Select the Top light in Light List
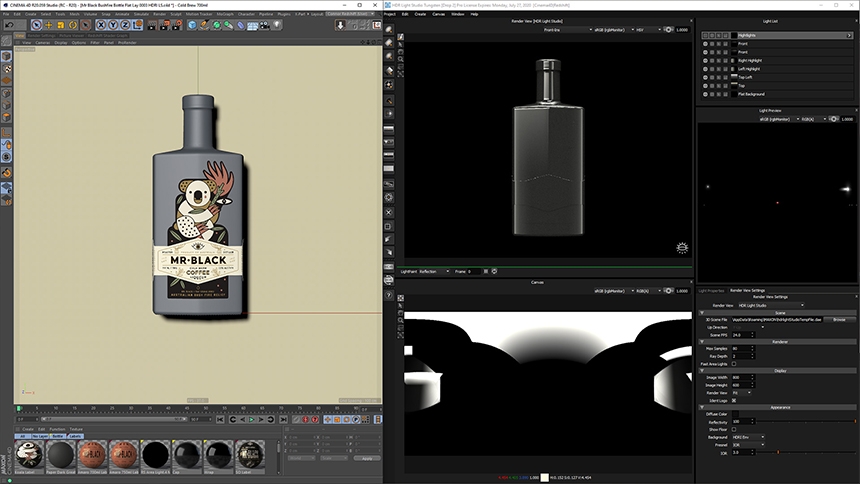 pos(778,86)
